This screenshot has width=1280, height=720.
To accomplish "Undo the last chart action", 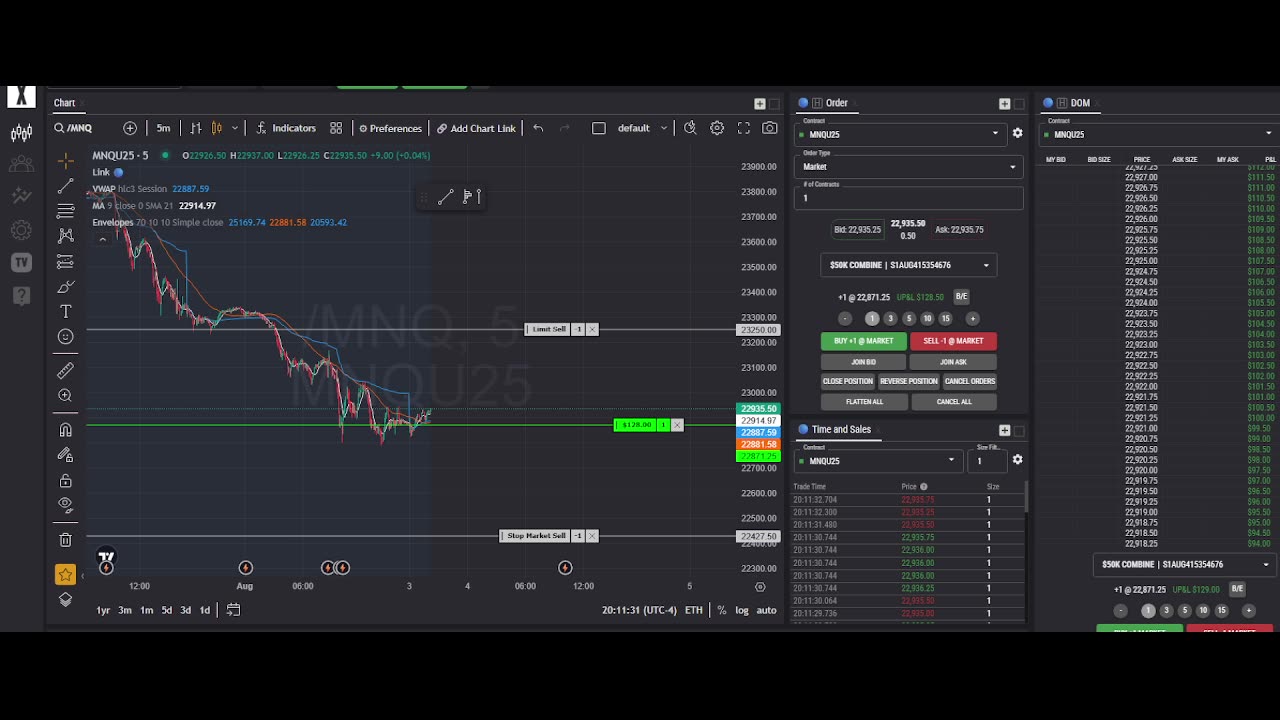I will pos(538,128).
